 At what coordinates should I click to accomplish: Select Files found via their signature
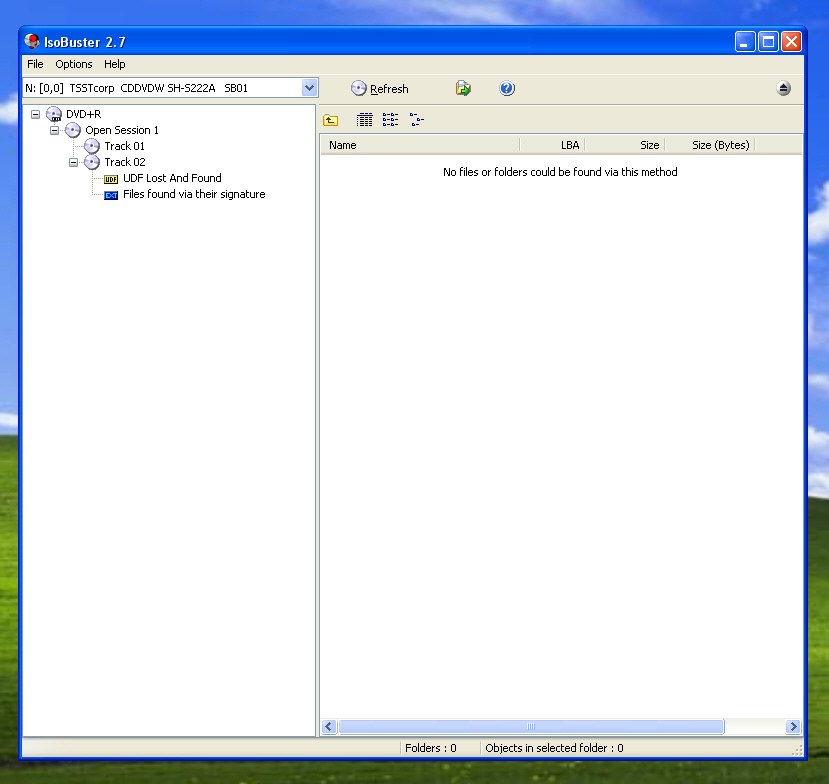coord(194,194)
